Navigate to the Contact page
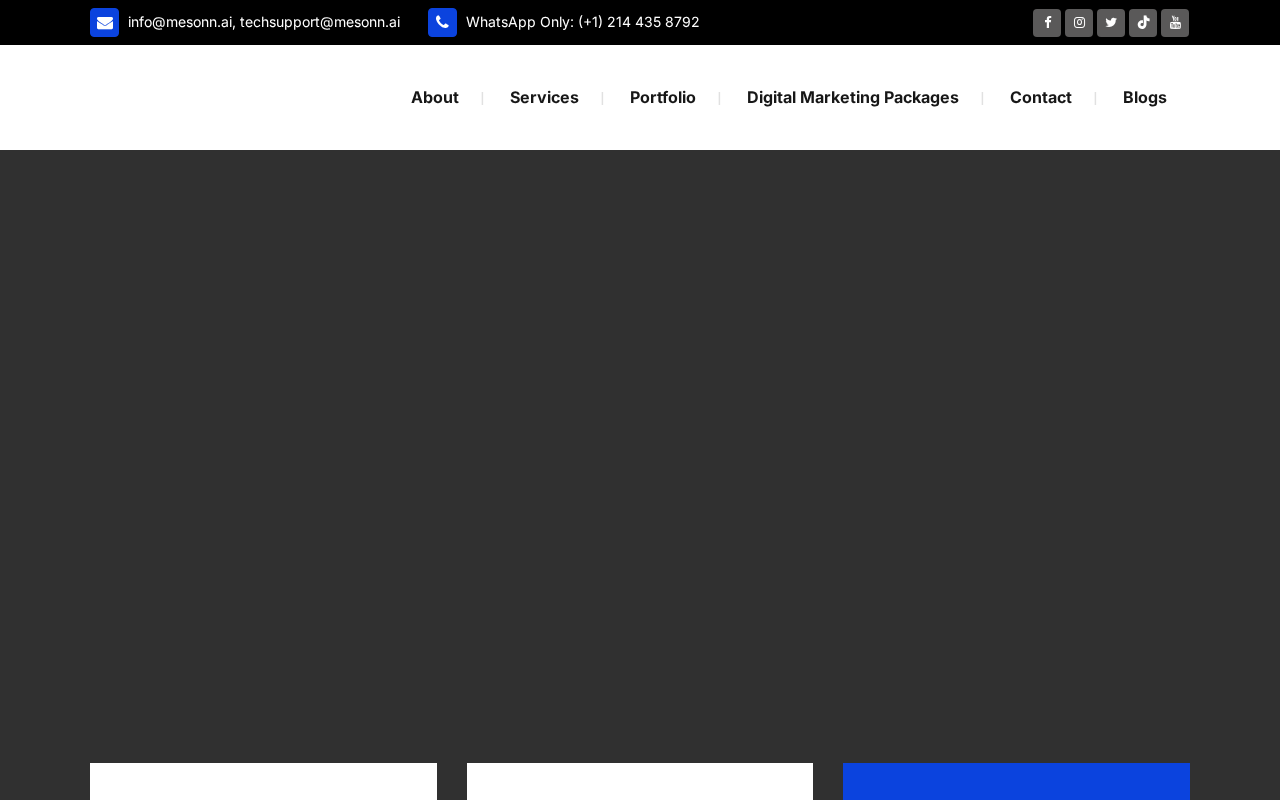The height and width of the screenshot is (800, 1280). pos(1041,97)
